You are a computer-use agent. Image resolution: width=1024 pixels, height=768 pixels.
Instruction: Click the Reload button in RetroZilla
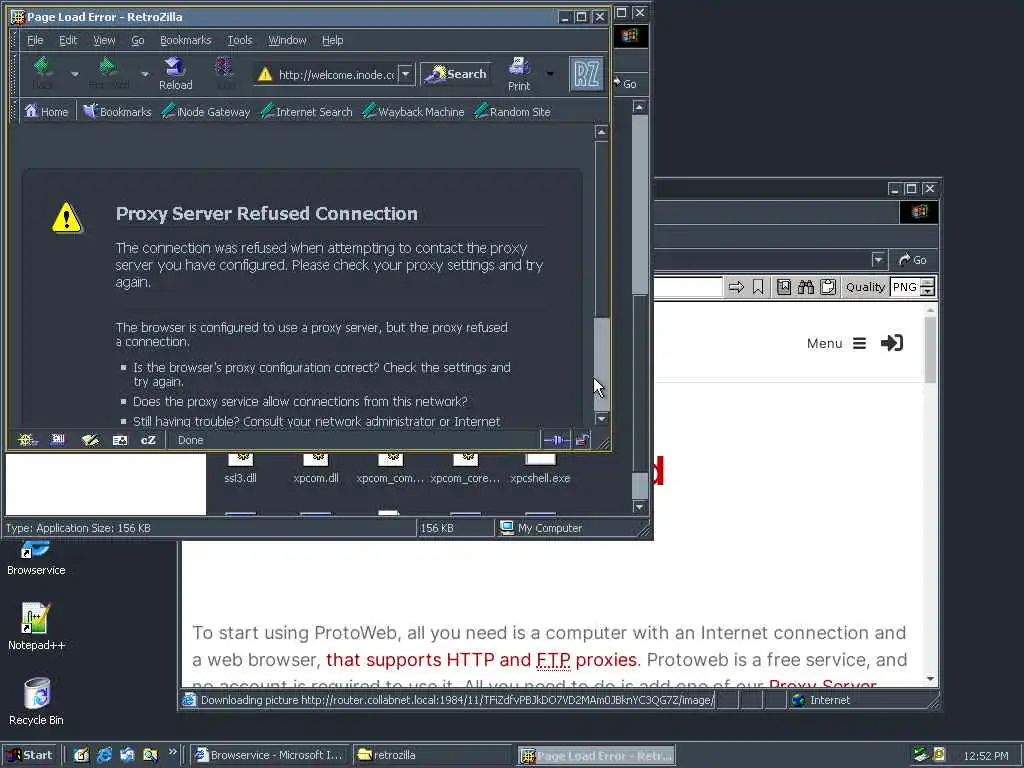pos(176,73)
